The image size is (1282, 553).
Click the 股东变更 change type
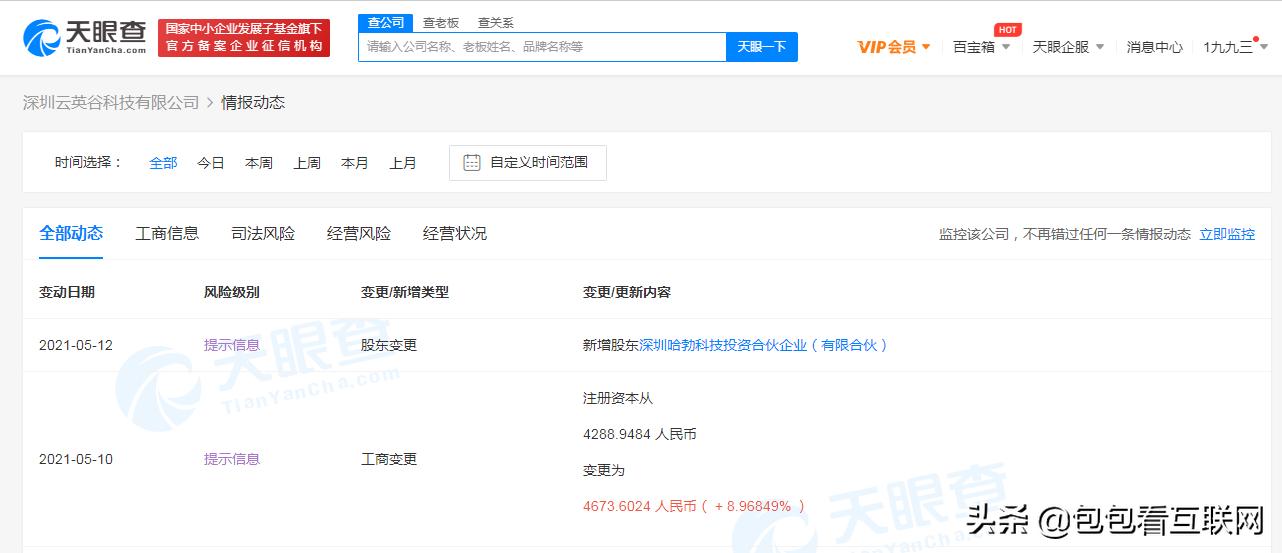pos(389,345)
